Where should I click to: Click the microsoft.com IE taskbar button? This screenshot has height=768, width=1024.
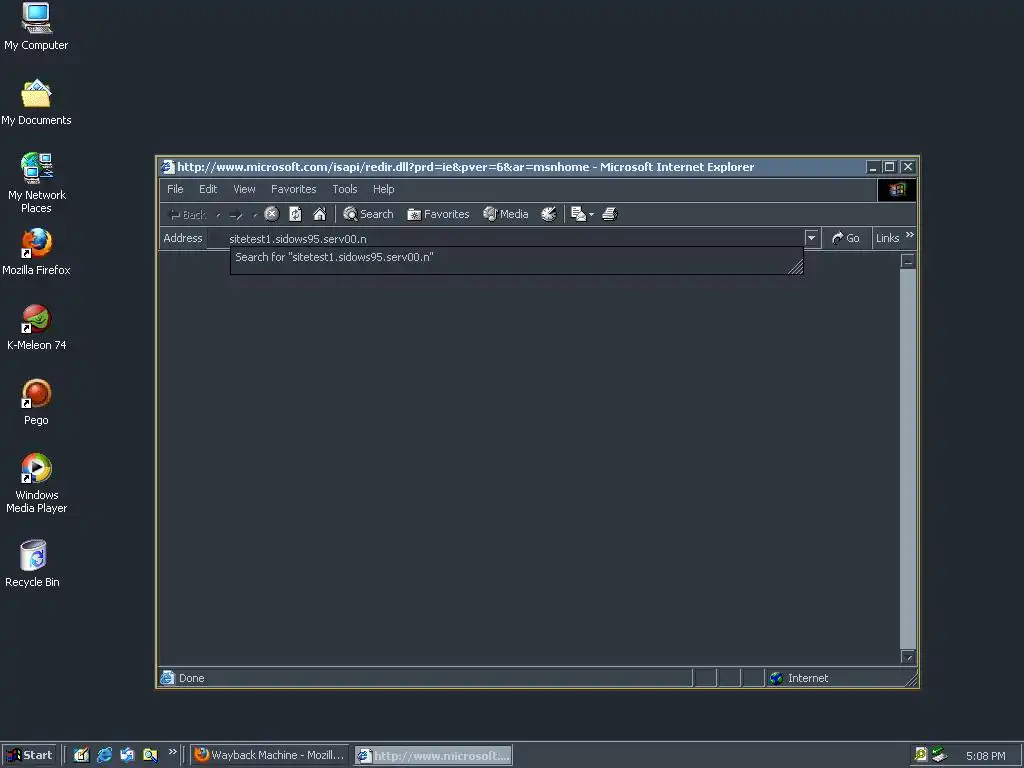[434, 756]
